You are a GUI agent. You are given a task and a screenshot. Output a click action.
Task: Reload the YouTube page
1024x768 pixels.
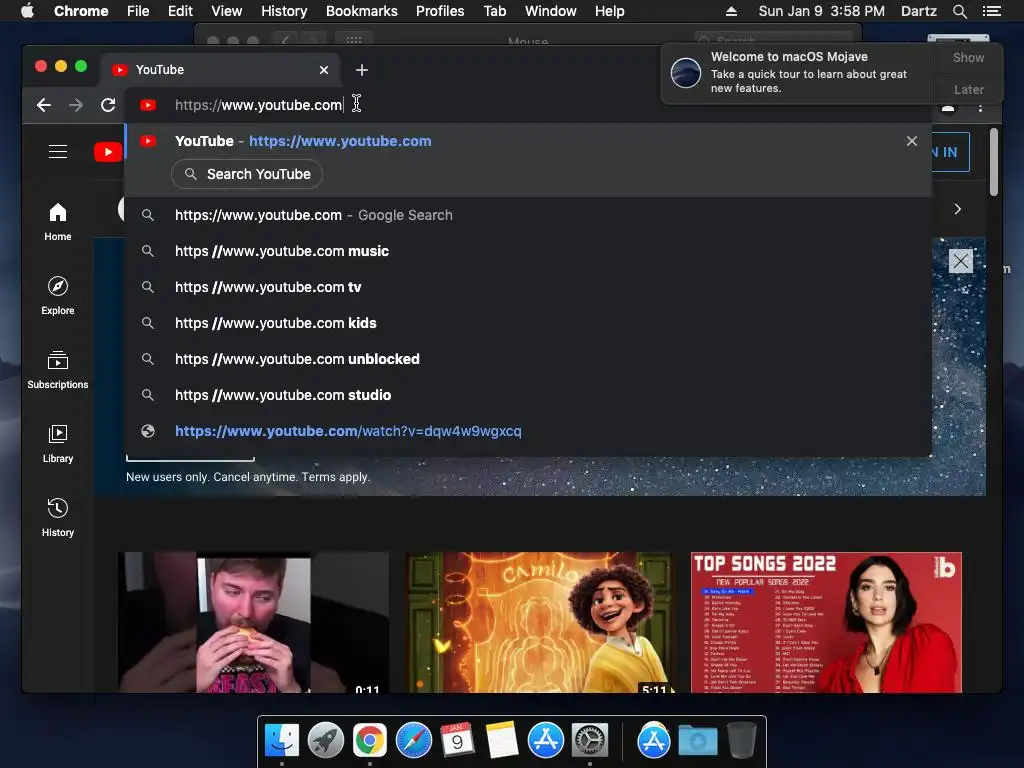108,105
